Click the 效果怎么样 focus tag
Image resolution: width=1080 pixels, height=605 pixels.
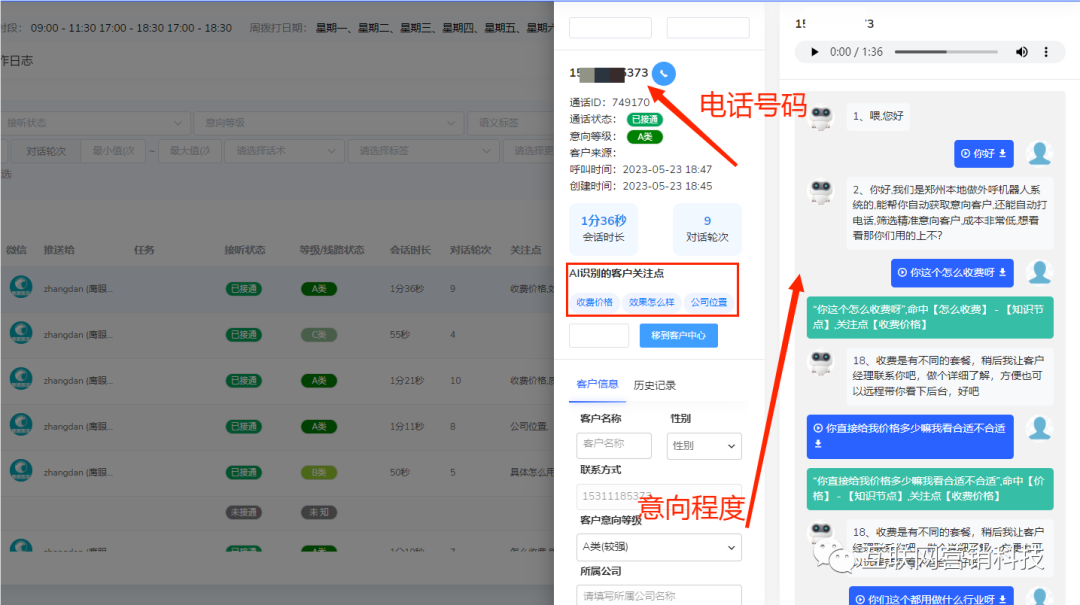coord(652,302)
